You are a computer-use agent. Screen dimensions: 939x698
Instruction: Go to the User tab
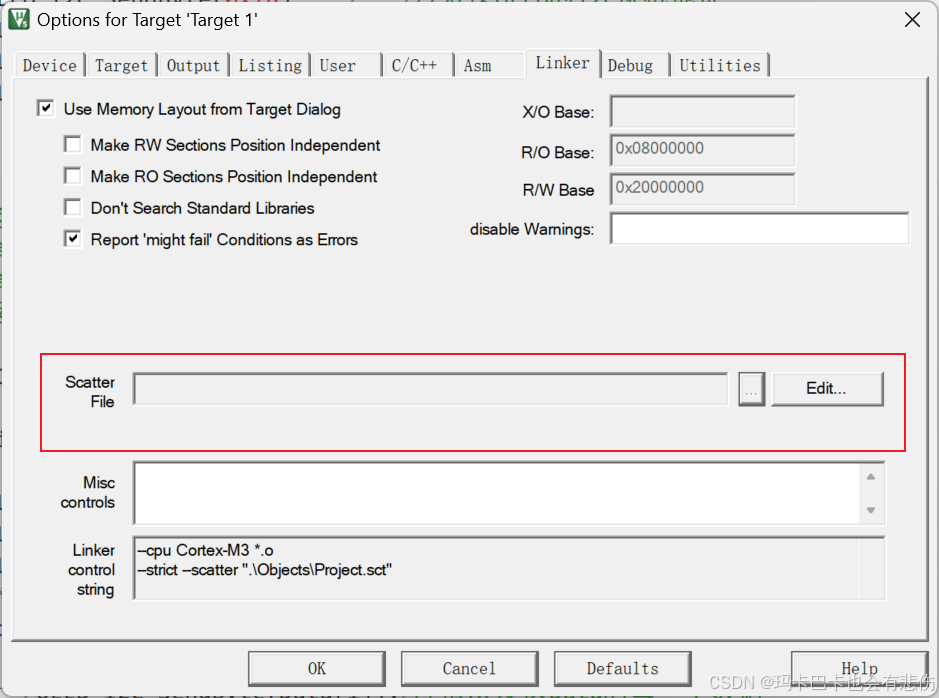pyautogui.click(x=346, y=65)
